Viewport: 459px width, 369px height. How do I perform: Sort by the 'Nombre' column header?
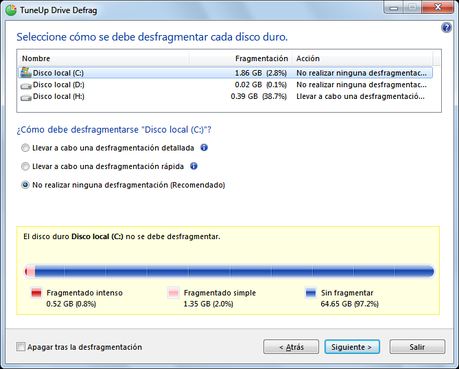[x=103, y=58]
